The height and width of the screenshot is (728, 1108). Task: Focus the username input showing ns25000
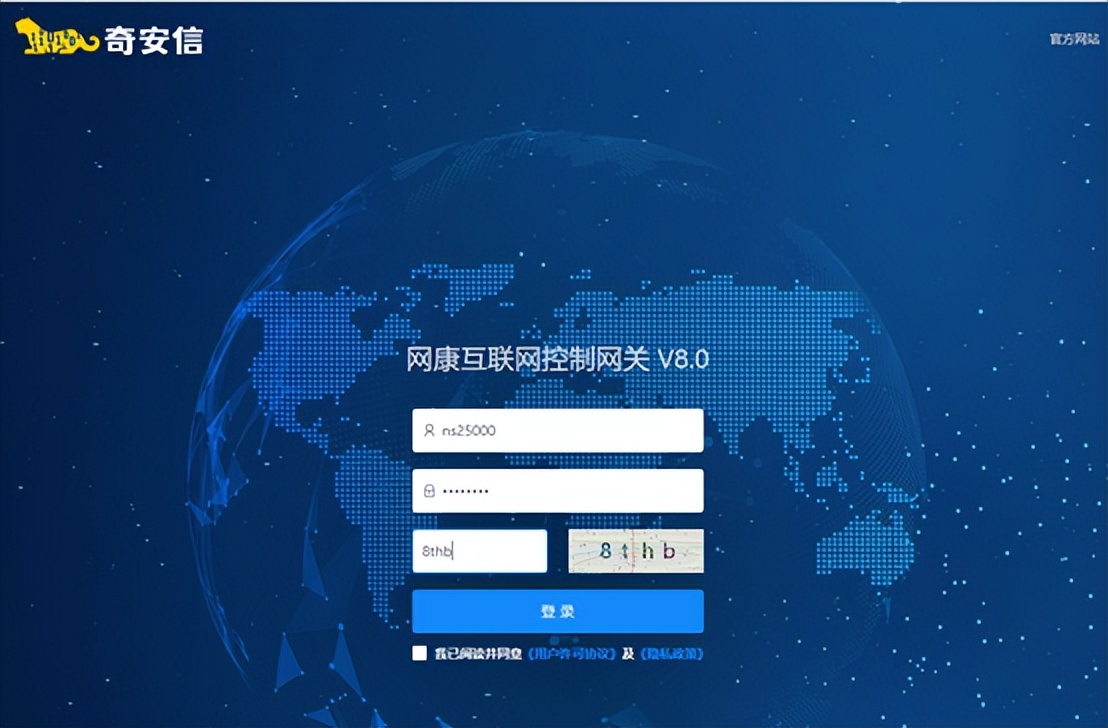point(557,428)
